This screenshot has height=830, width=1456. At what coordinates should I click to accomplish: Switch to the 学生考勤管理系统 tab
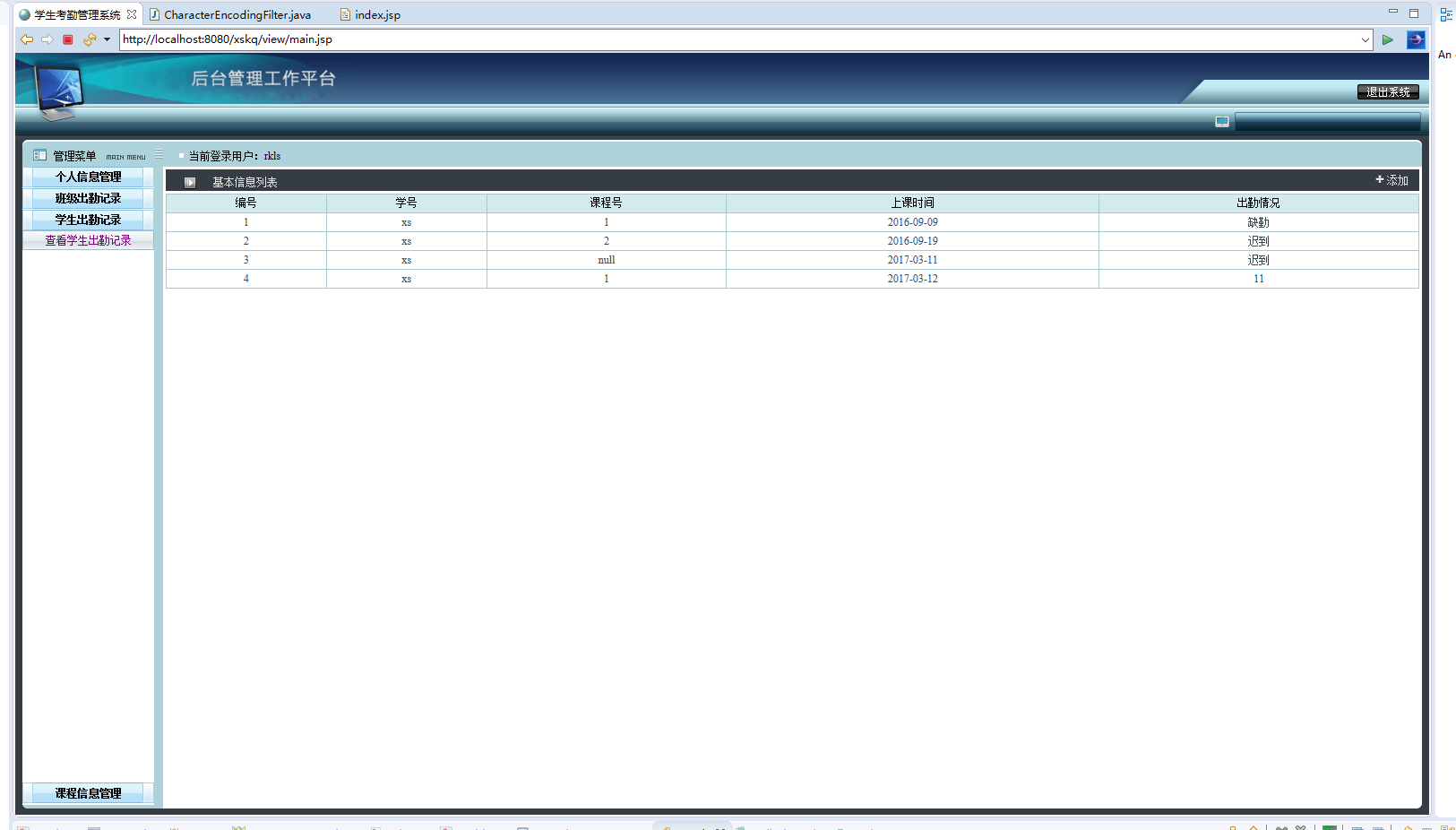[x=77, y=14]
